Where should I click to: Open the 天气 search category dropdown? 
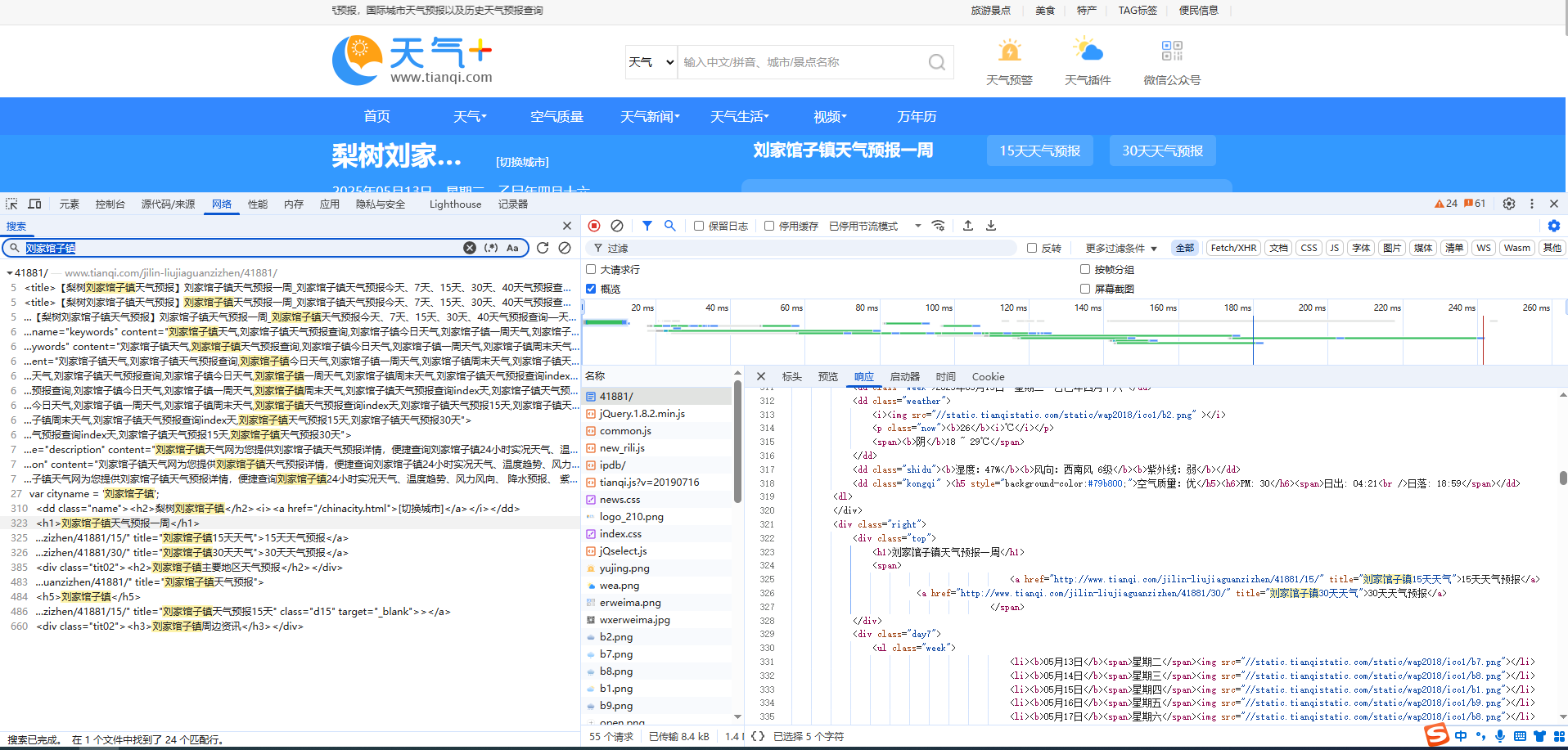coord(651,62)
